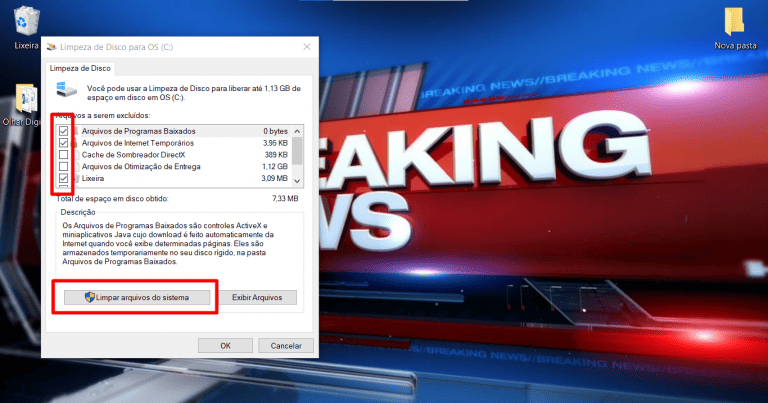Click the recycle bin icon in Lixeira row

(75, 178)
